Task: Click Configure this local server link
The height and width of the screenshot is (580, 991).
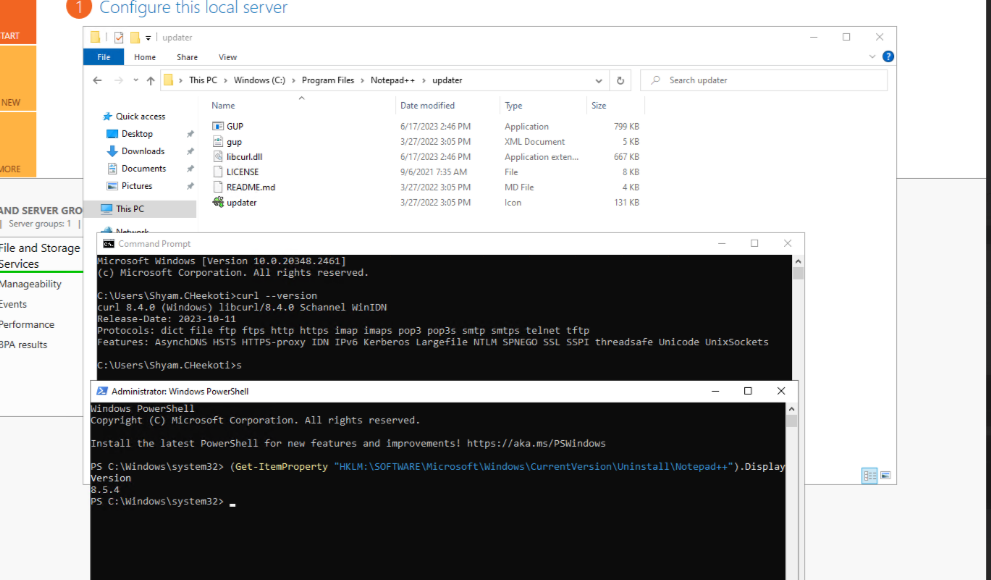Action: 193,8
